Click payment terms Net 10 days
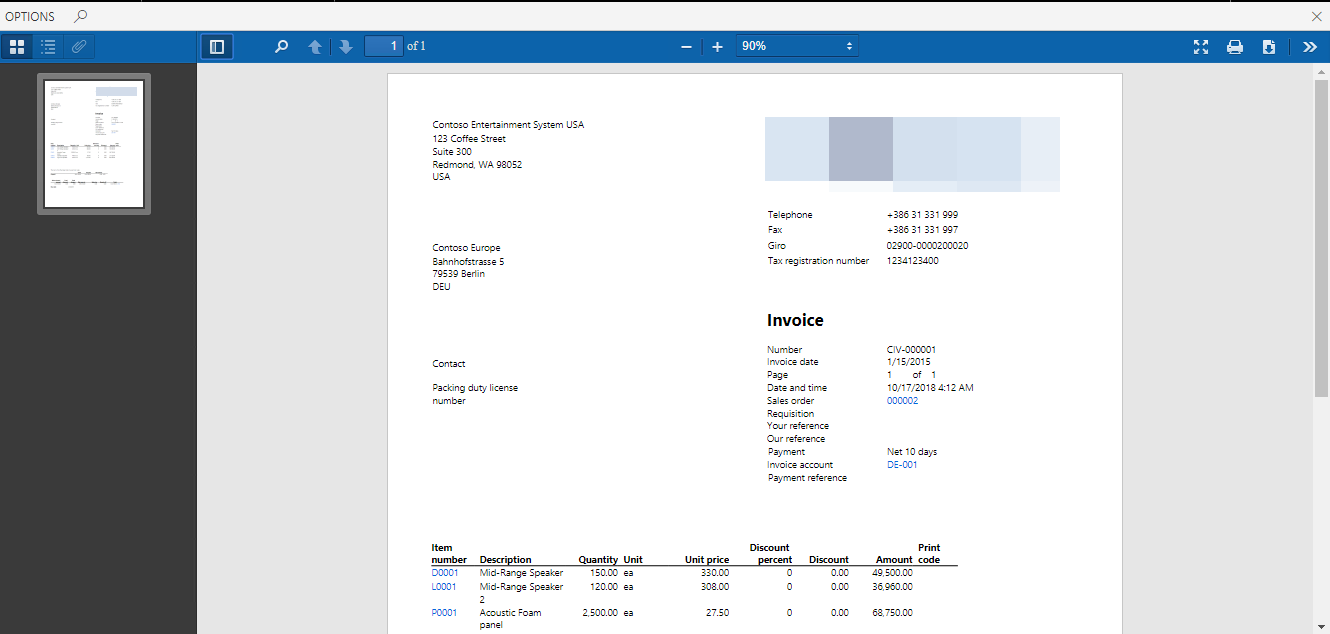This screenshot has width=1330, height=634. coord(912,452)
